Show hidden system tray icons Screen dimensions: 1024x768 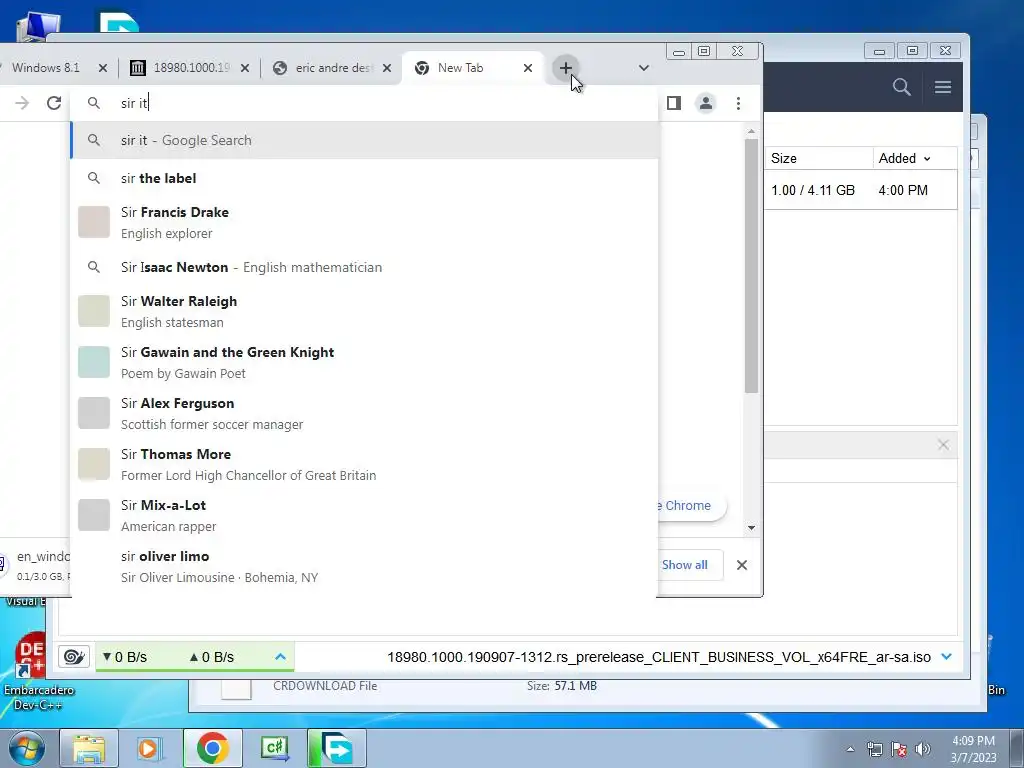[x=850, y=749]
